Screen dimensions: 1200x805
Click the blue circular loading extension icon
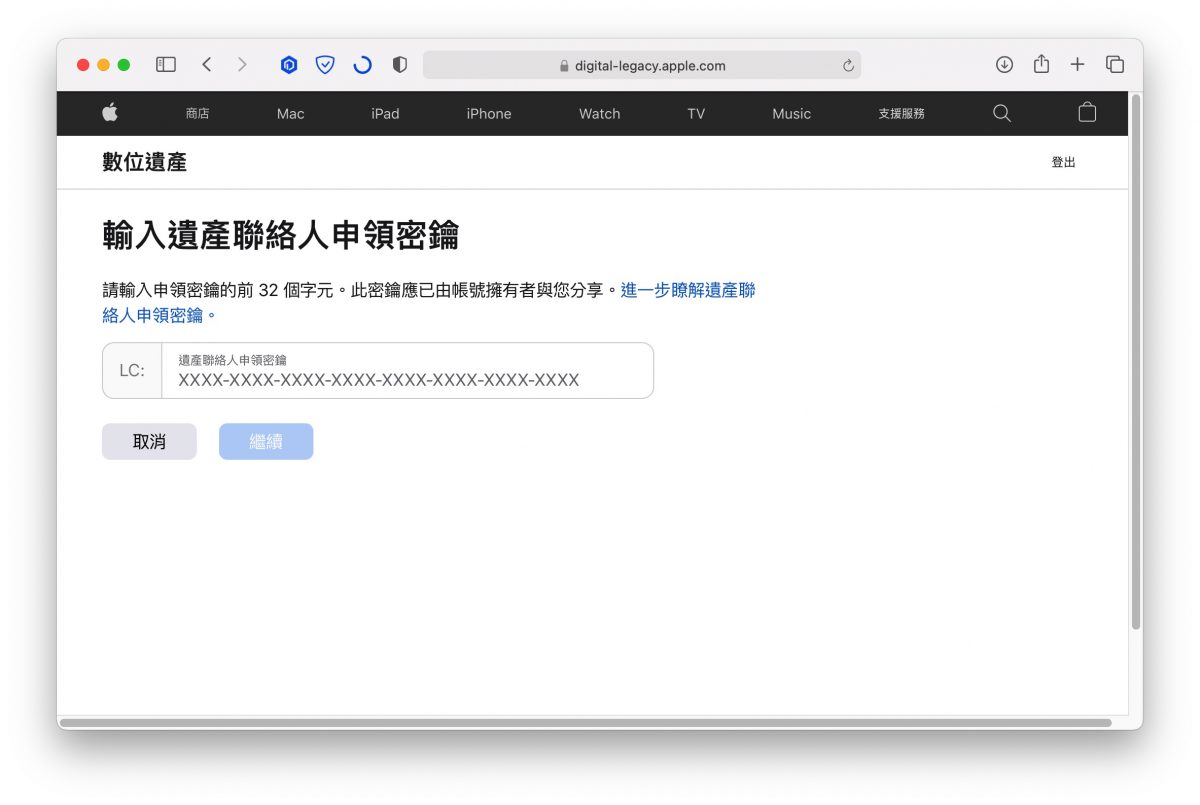(362, 65)
